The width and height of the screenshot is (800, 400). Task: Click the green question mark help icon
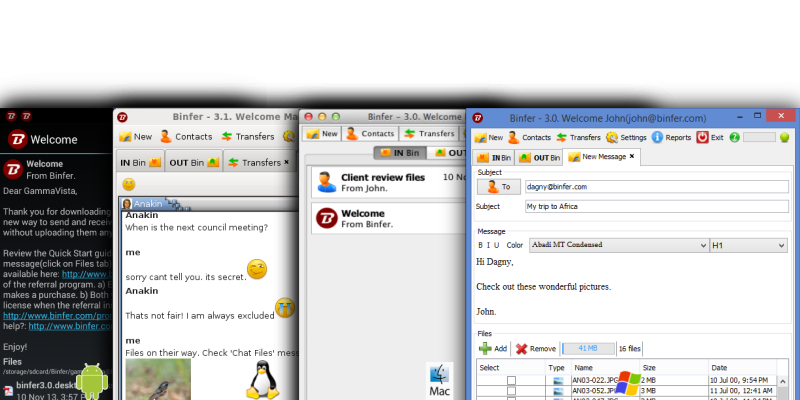[x=734, y=137]
